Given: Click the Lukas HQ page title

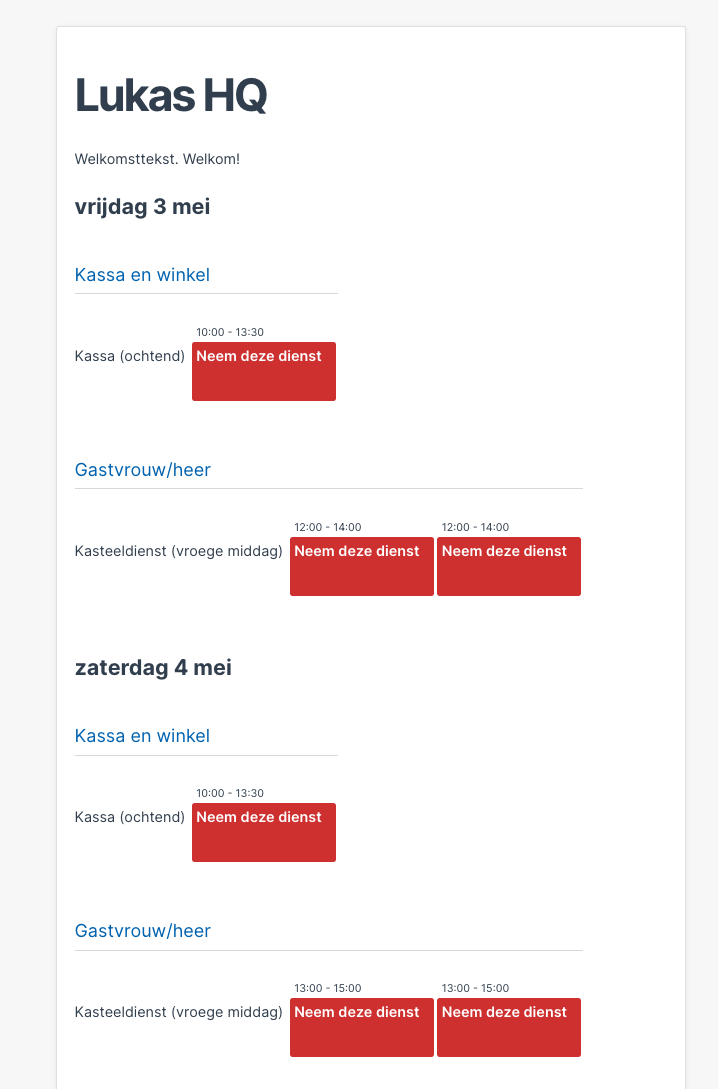Looking at the screenshot, I should 170,95.
